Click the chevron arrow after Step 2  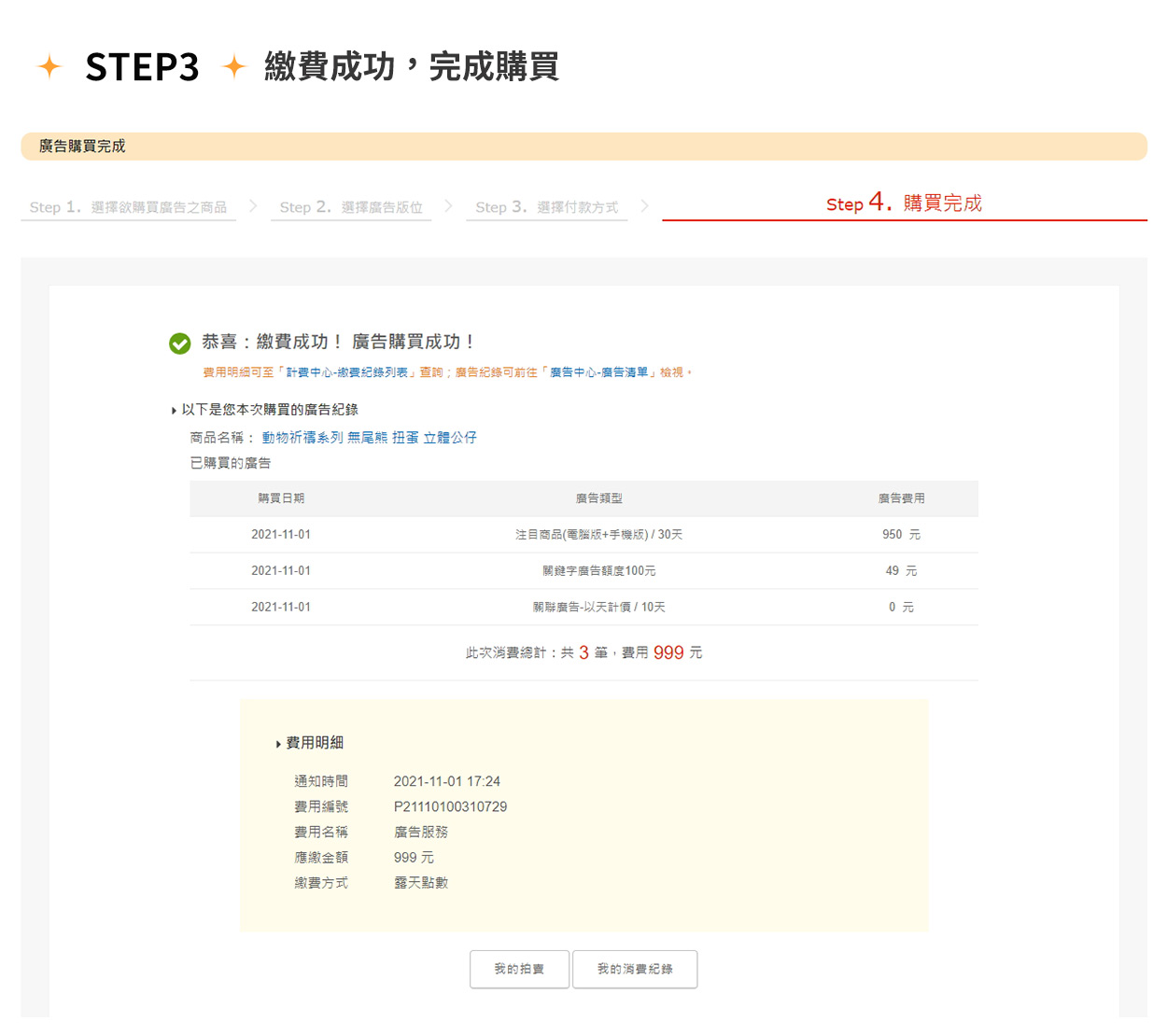pos(448,205)
